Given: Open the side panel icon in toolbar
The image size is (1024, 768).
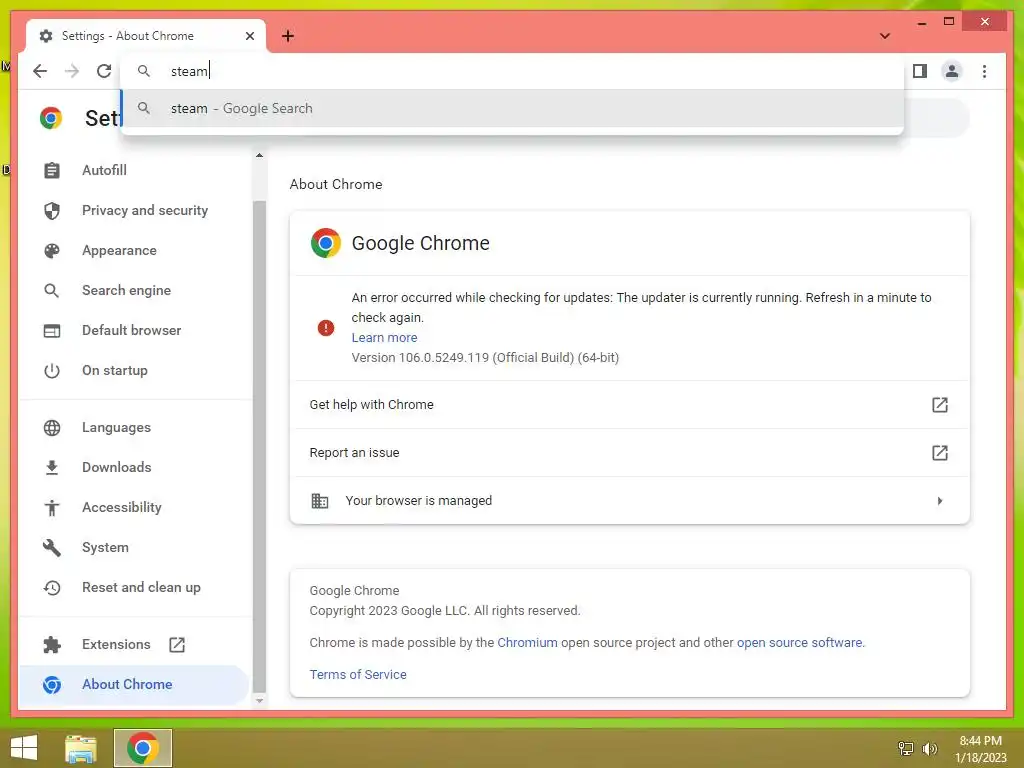Looking at the screenshot, I should click(x=920, y=71).
